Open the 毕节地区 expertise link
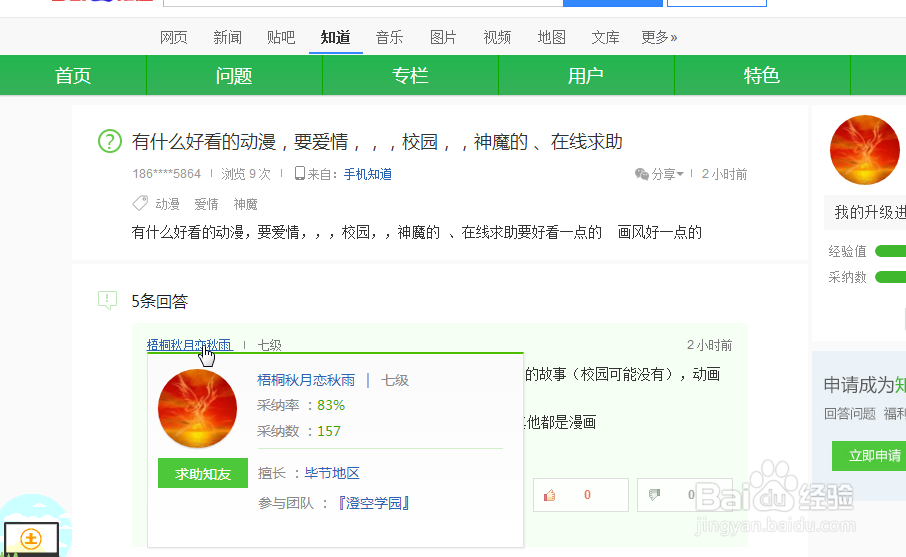 pyautogui.click(x=332, y=473)
